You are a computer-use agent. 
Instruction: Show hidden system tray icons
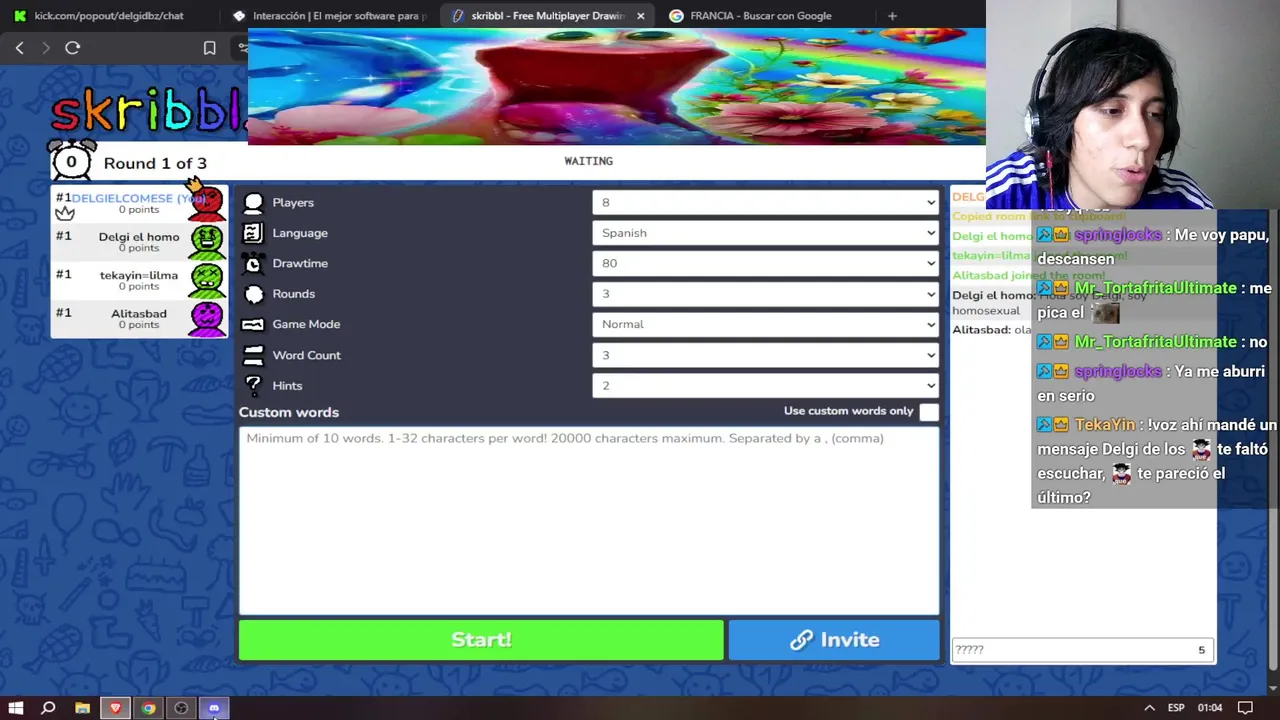coord(1149,708)
